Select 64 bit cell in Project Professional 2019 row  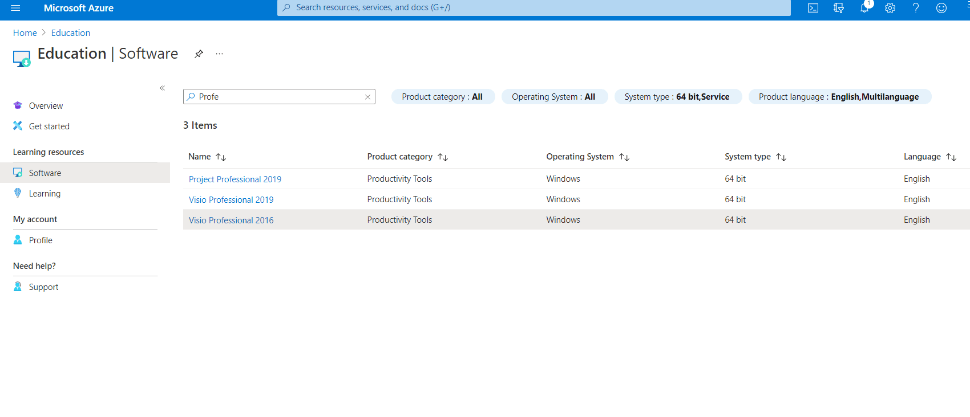tap(735, 179)
